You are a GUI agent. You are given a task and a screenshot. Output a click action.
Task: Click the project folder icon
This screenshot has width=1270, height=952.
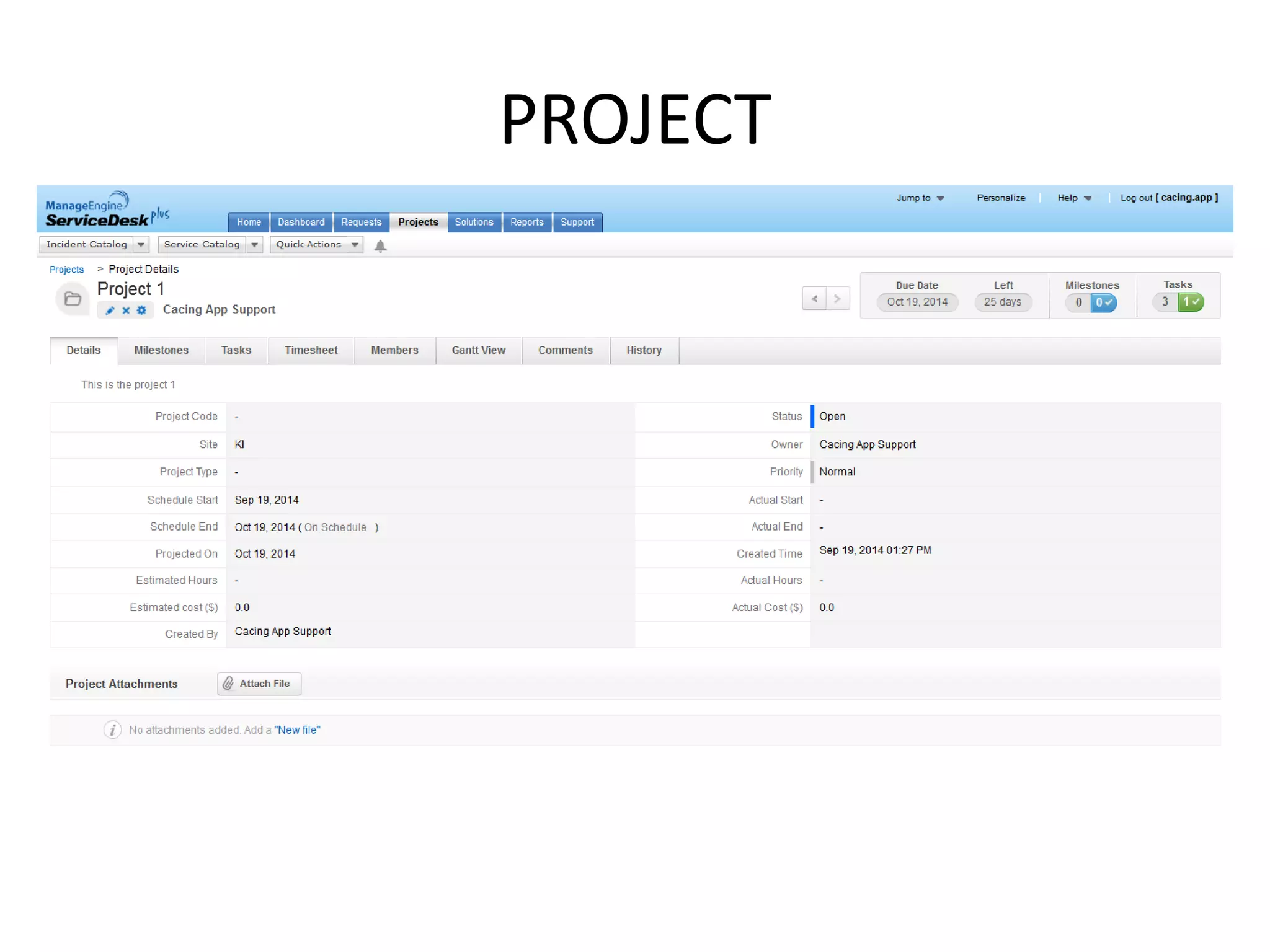73,299
